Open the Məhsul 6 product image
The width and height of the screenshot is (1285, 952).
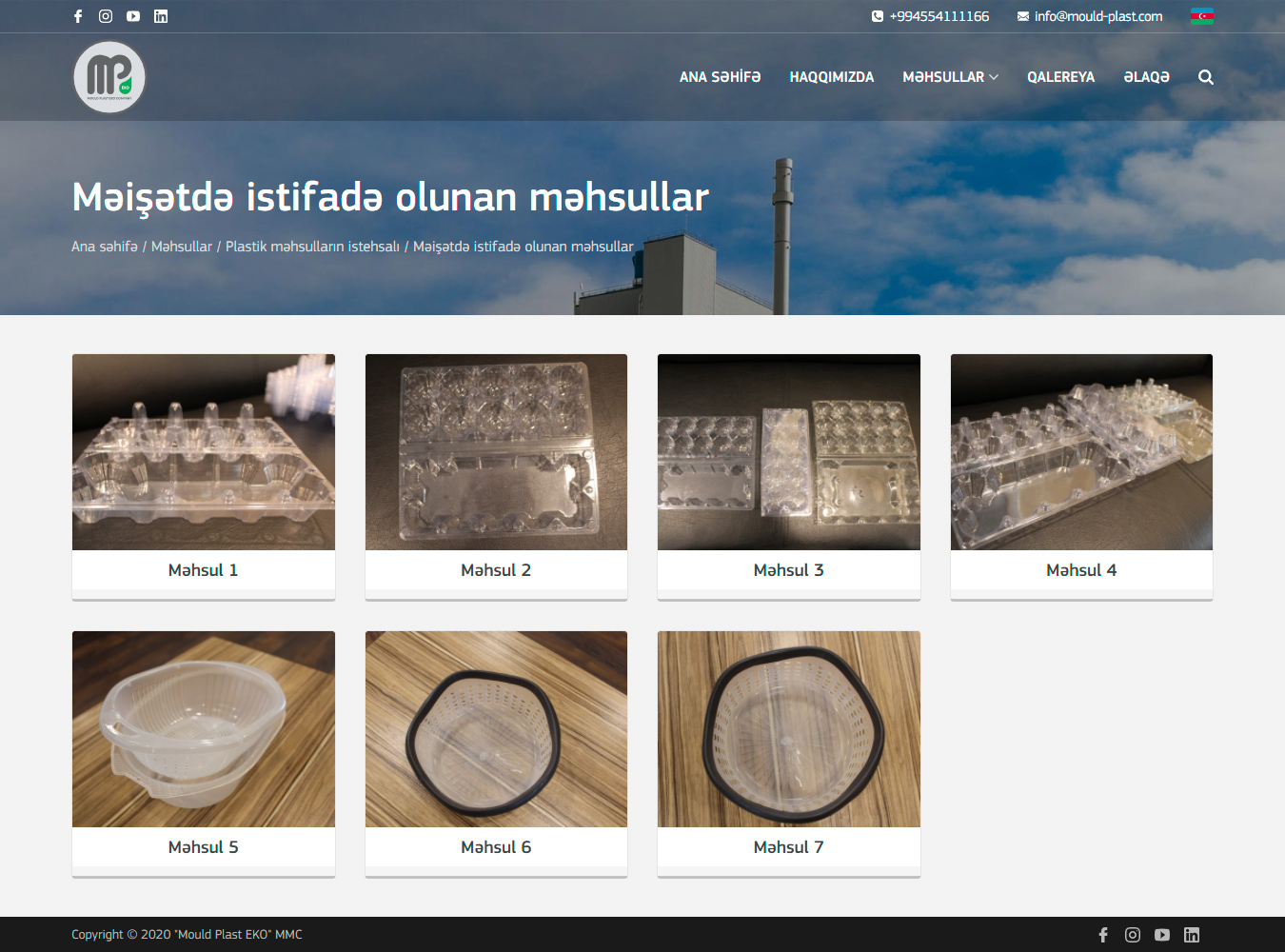[x=496, y=729]
